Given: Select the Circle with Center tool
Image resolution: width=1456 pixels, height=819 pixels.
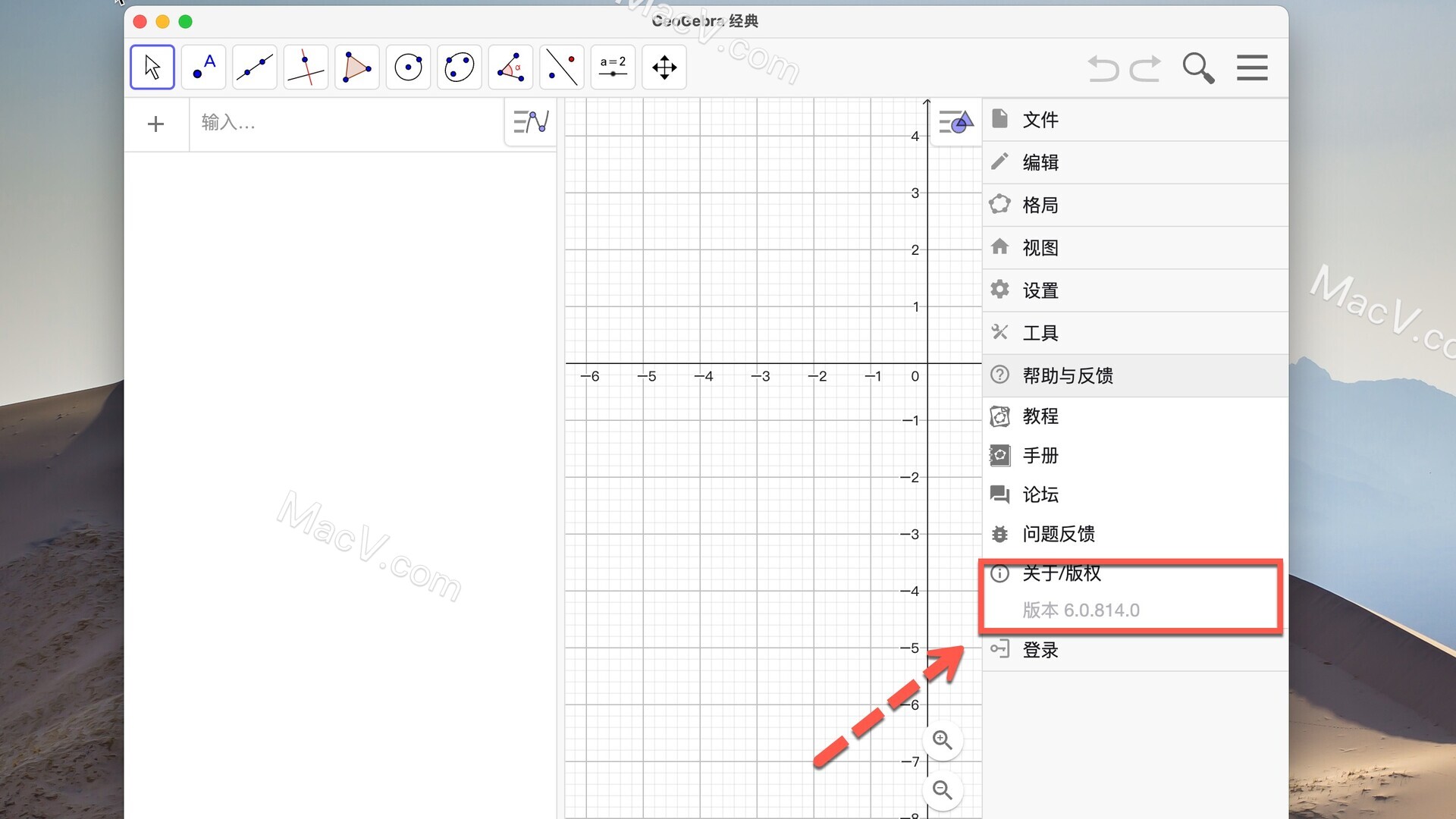Looking at the screenshot, I should tap(408, 67).
